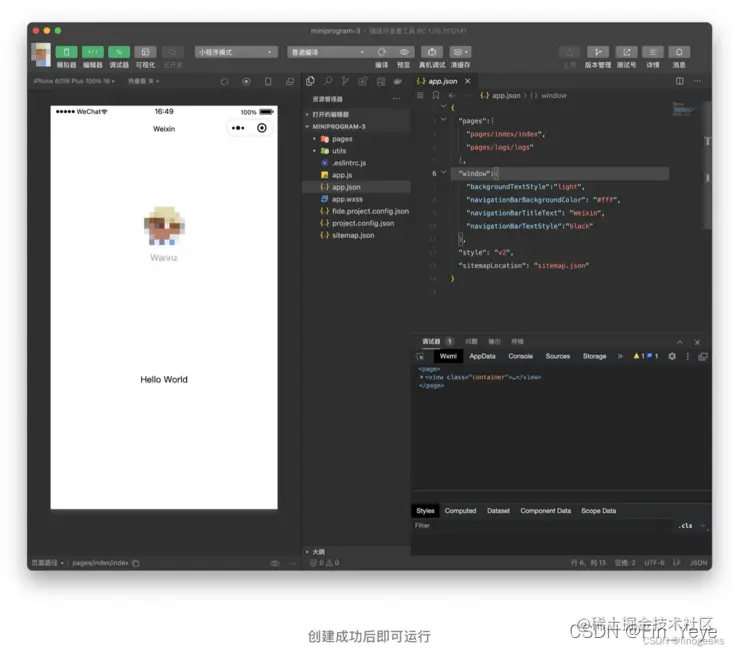Click the element inspector pick icon
The width and height of the screenshot is (732, 651).
pos(420,357)
